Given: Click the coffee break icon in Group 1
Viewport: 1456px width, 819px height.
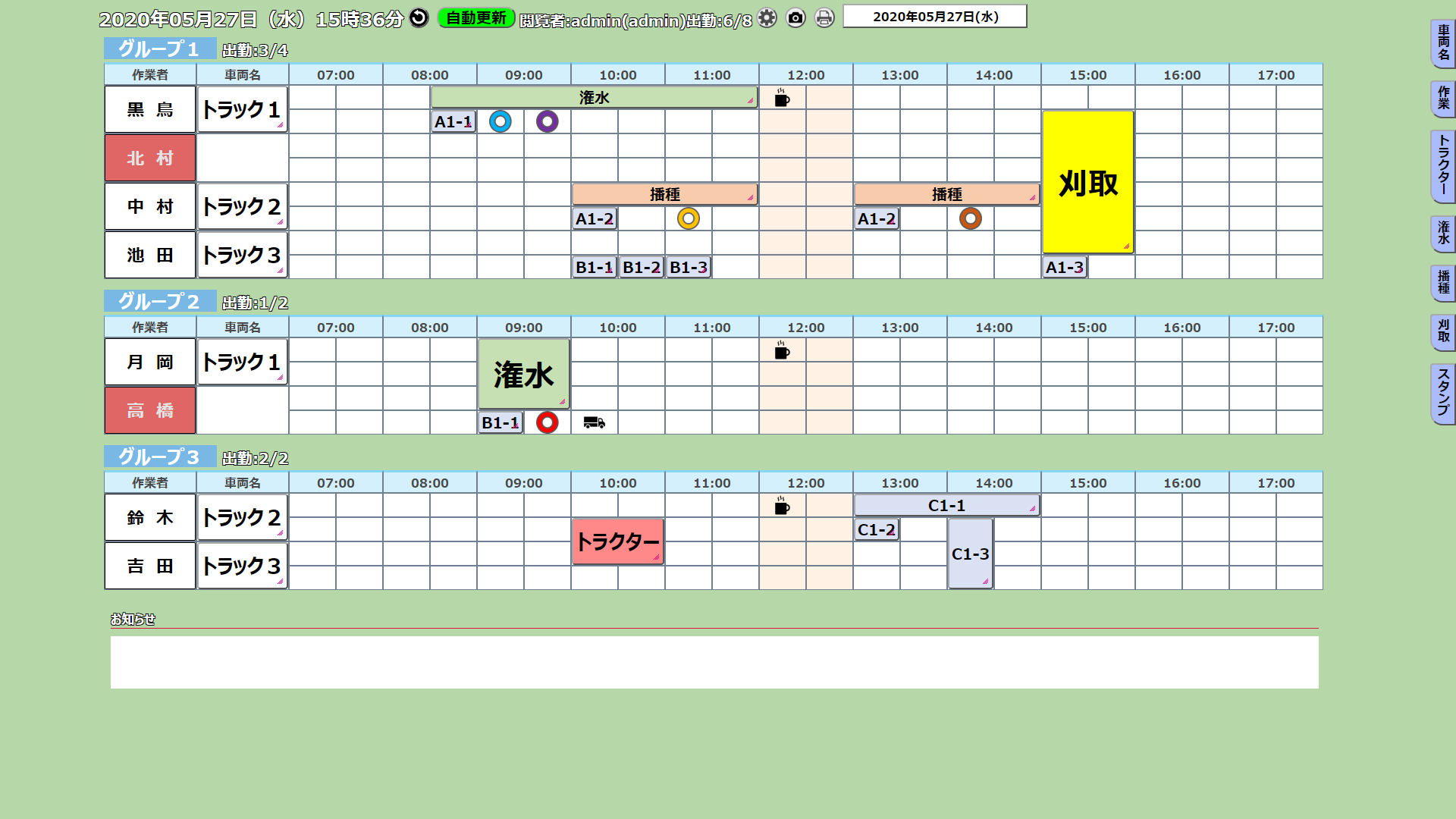Looking at the screenshot, I should point(782,98).
